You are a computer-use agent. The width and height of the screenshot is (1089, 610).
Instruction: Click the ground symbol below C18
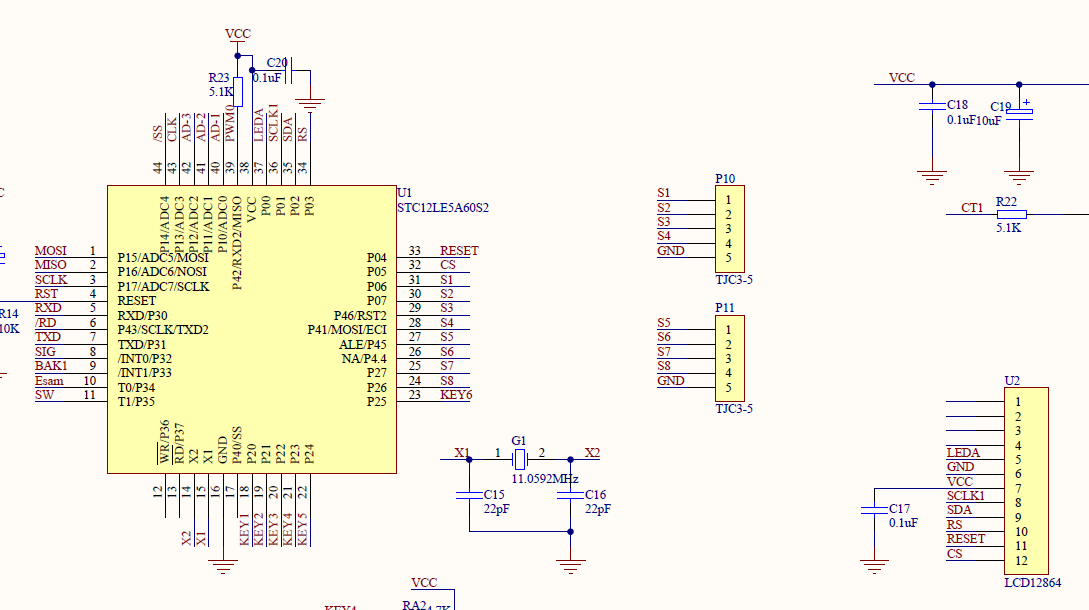click(932, 177)
